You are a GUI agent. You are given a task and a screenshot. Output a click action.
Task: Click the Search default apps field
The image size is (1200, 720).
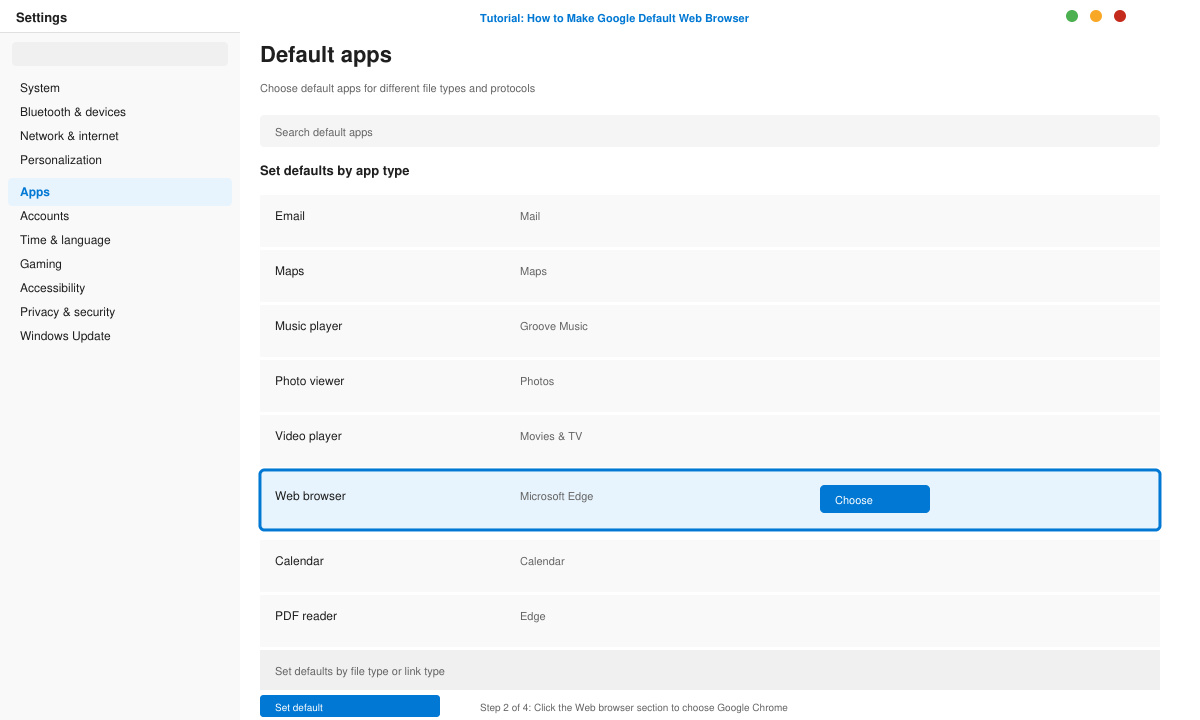710,131
